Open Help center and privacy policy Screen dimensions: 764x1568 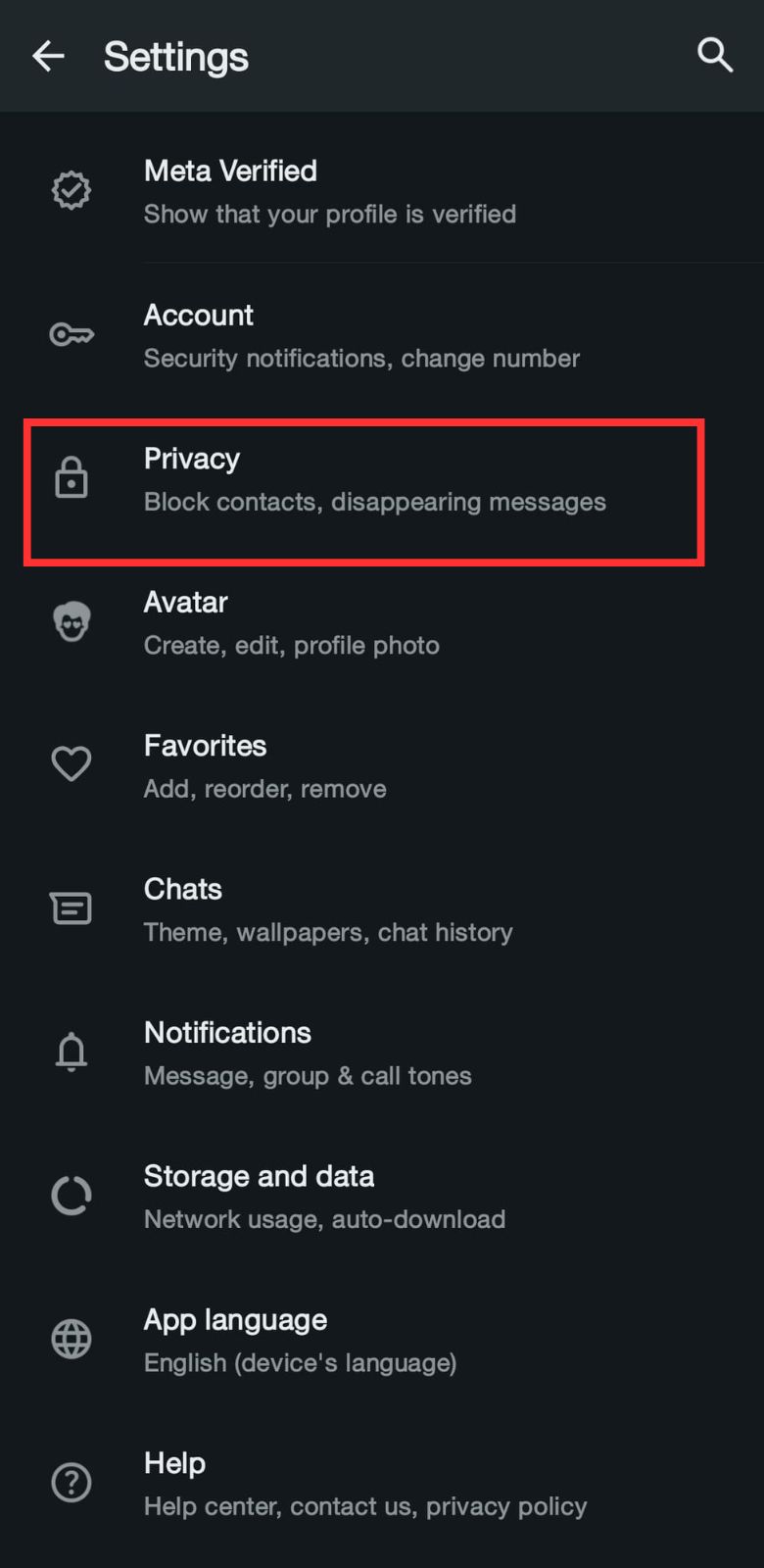(382, 1484)
